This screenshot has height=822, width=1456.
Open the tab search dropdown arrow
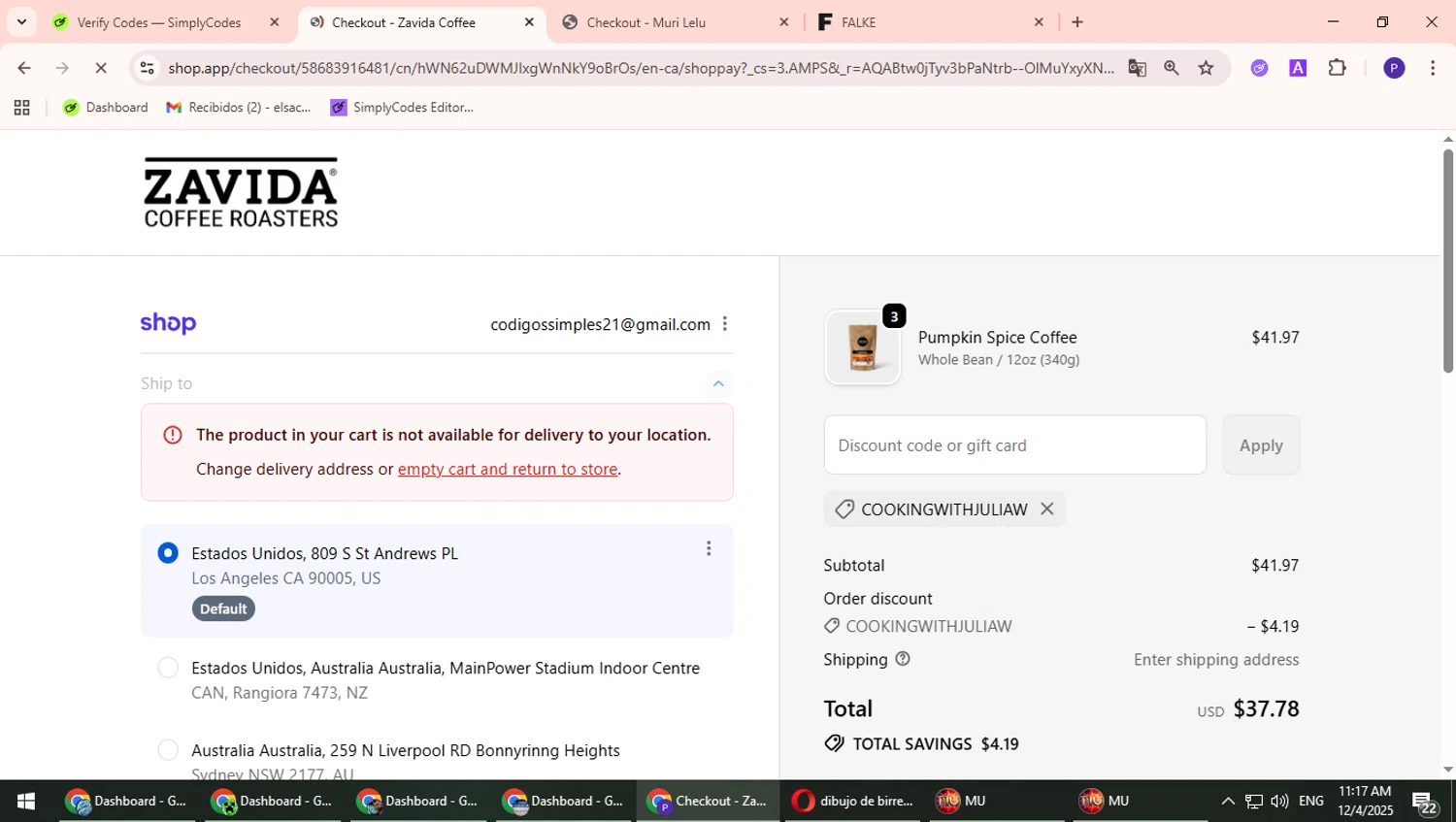pos(21,21)
